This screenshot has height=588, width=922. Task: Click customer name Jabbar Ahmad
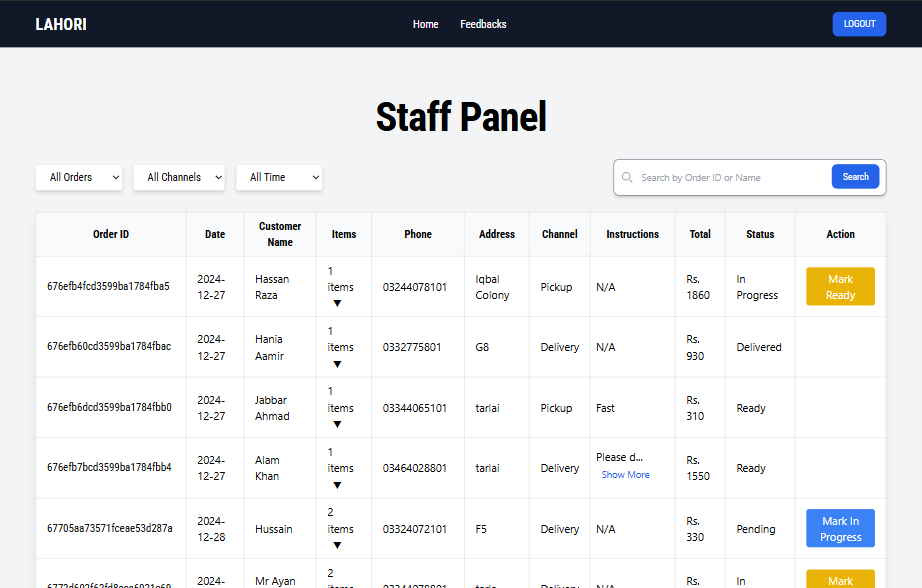[x=272, y=408]
